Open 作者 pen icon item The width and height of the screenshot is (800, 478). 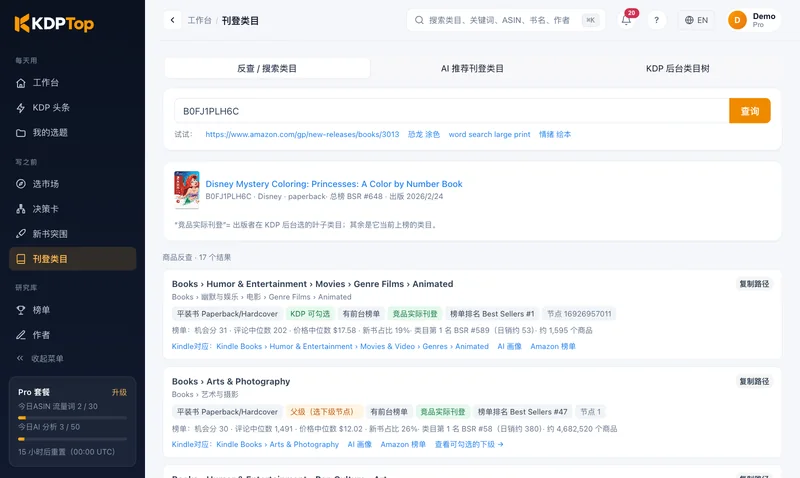(x=72, y=335)
